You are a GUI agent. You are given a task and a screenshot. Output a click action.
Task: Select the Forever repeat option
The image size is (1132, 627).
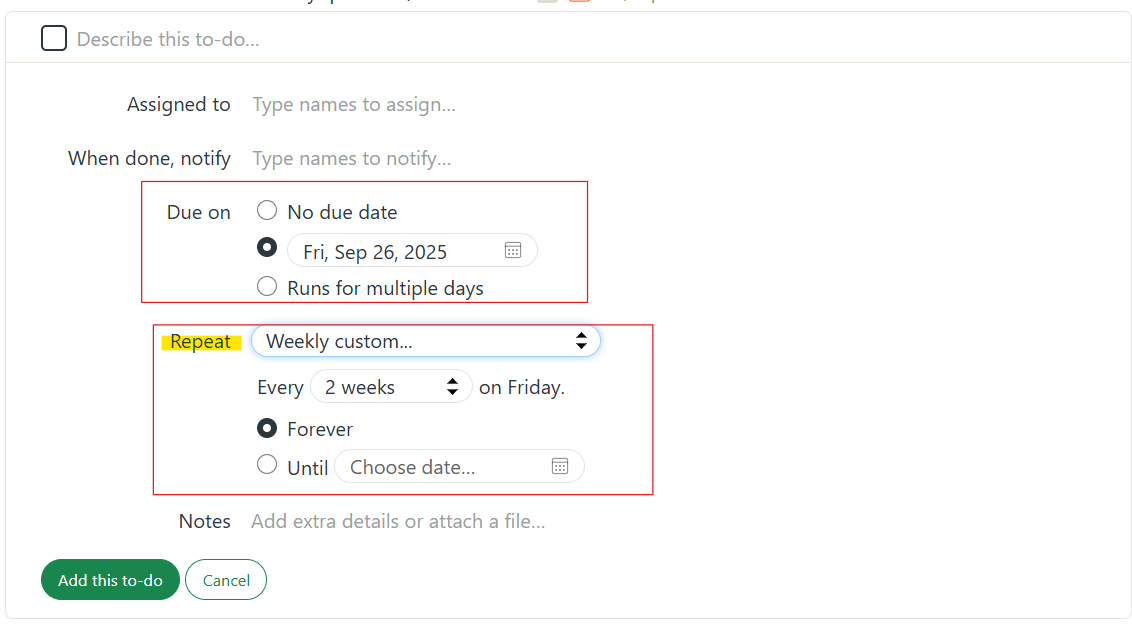(267, 428)
